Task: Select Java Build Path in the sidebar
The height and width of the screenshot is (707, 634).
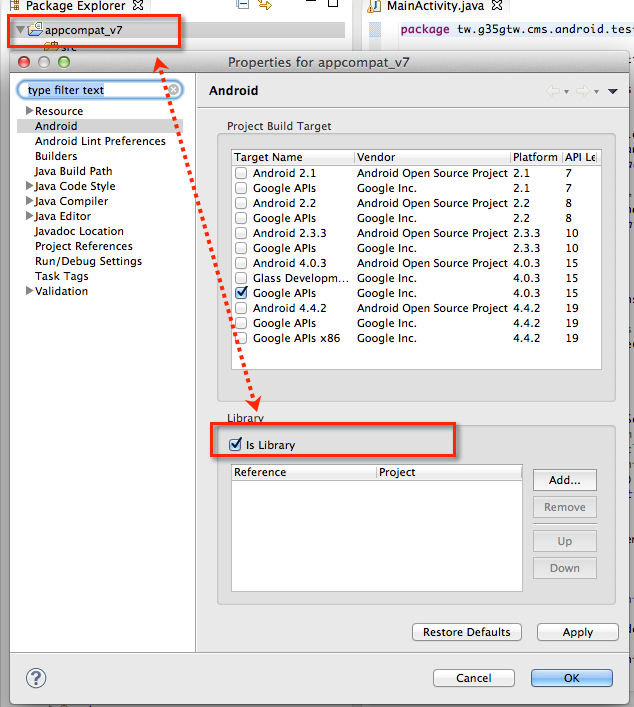Action: (73, 171)
